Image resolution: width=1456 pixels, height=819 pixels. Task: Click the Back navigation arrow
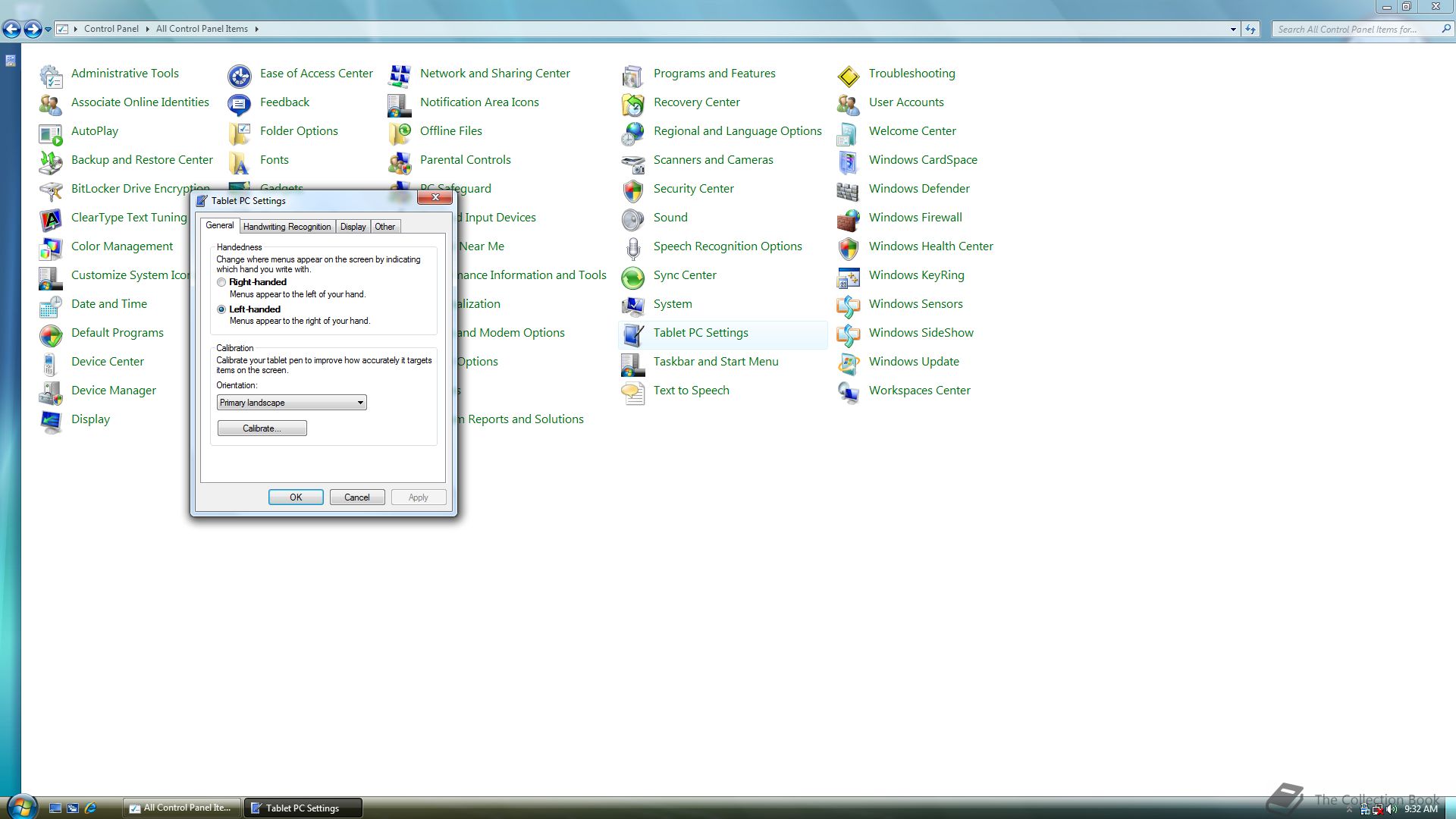pos(11,30)
